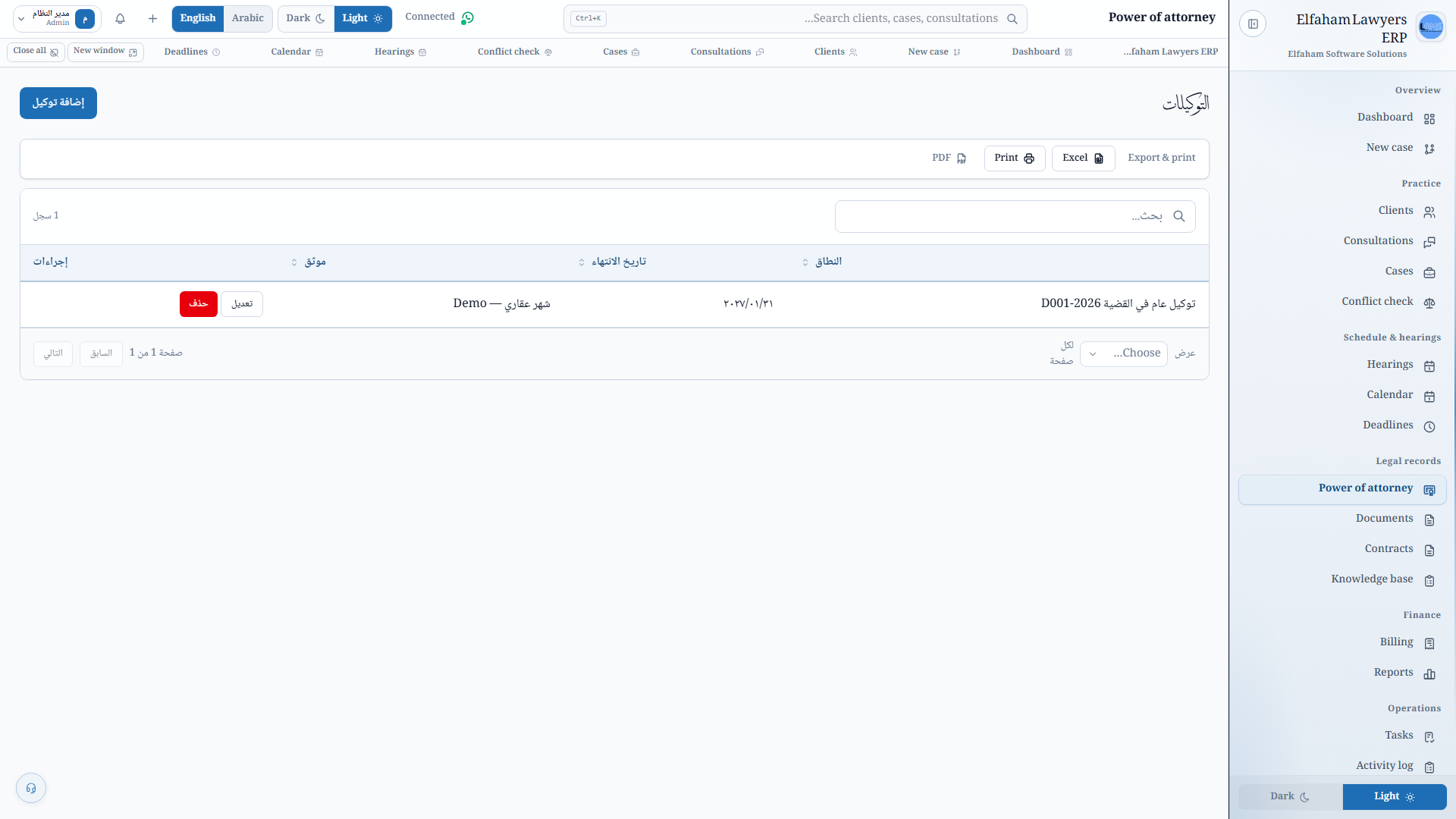Click the plus quick-add icon
Image resolution: width=1456 pixels, height=819 pixels.
(x=152, y=18)
